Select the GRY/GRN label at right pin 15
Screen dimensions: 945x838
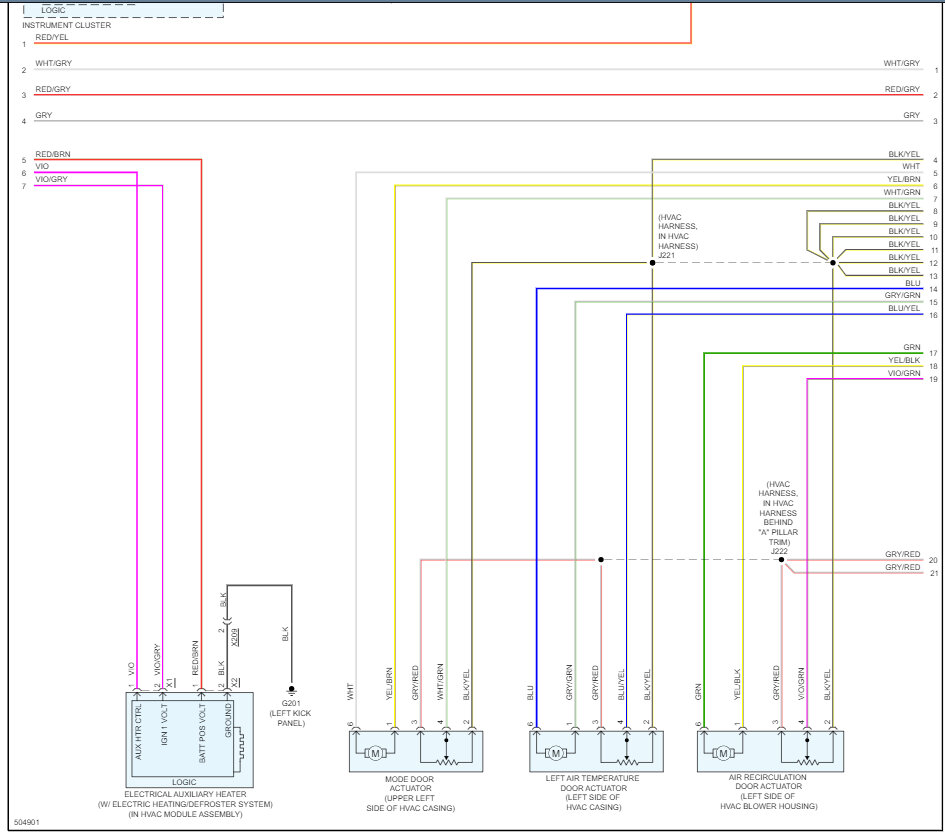click(x=902, y=295)
